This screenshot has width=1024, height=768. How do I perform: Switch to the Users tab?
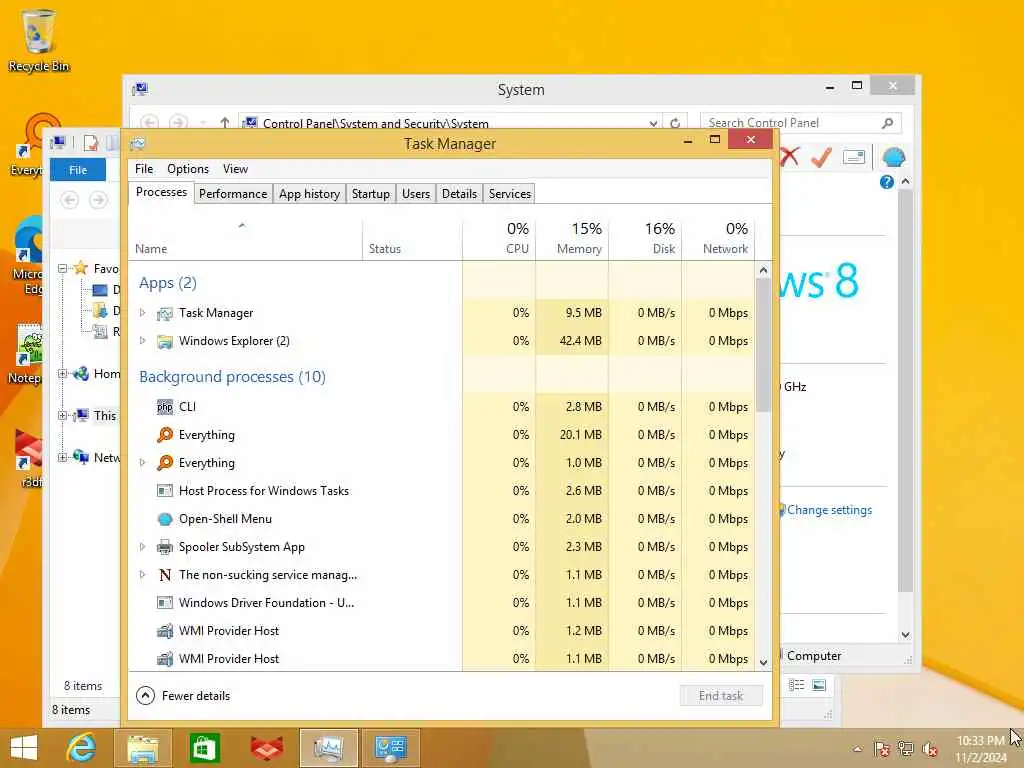(416, 194)
